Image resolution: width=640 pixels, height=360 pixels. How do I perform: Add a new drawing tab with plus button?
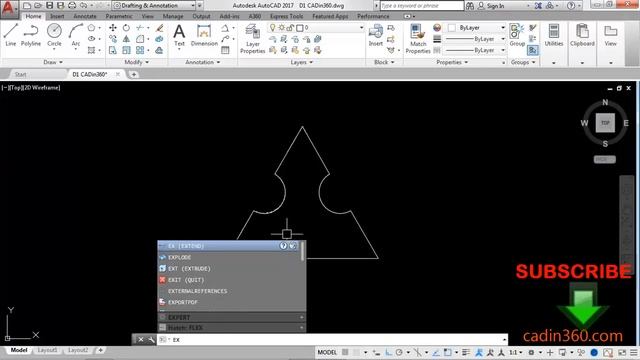click(x=133, y=74)
